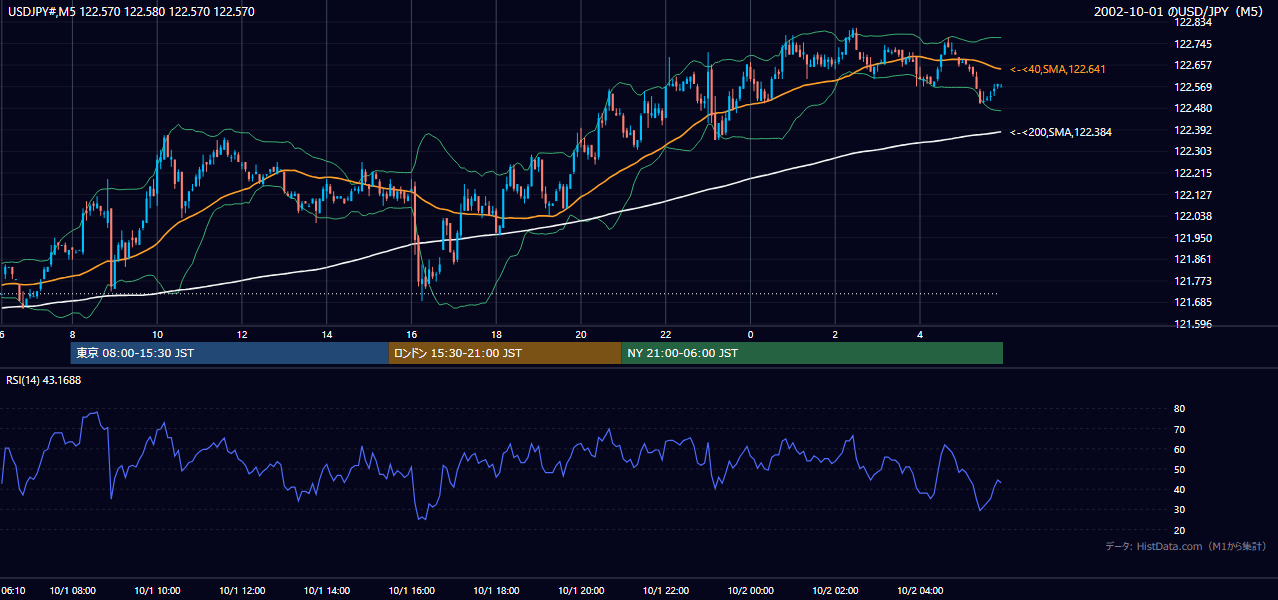
Task: Click price axis value 121.950
Action: tap(1193, 238)
